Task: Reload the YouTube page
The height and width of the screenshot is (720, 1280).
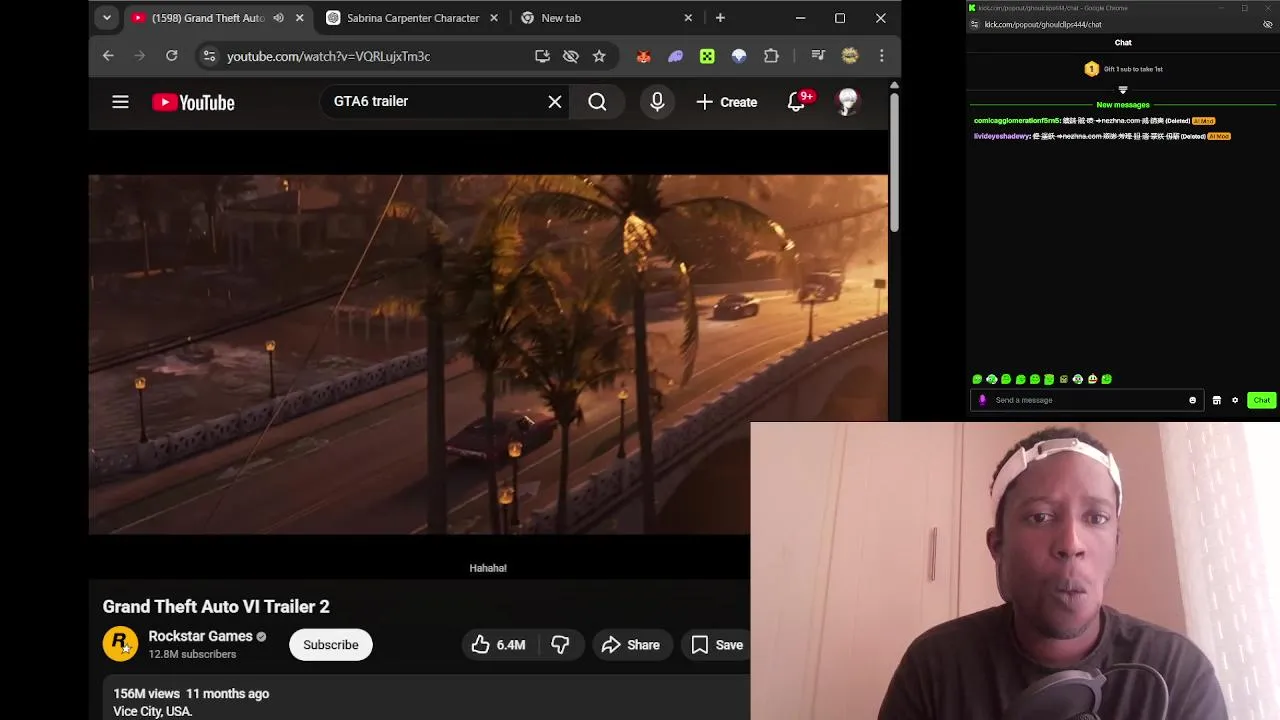Action: pyautogui.click(x=172, y=56)
